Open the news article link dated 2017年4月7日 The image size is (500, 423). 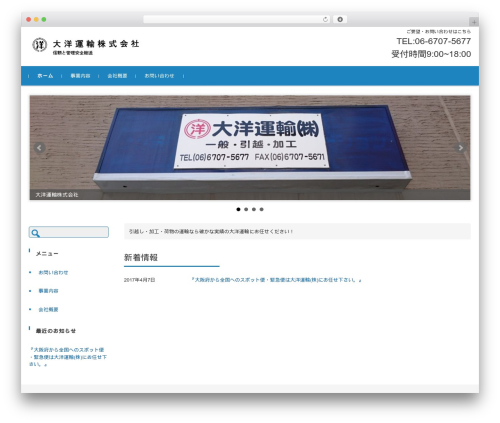[277, 280]
